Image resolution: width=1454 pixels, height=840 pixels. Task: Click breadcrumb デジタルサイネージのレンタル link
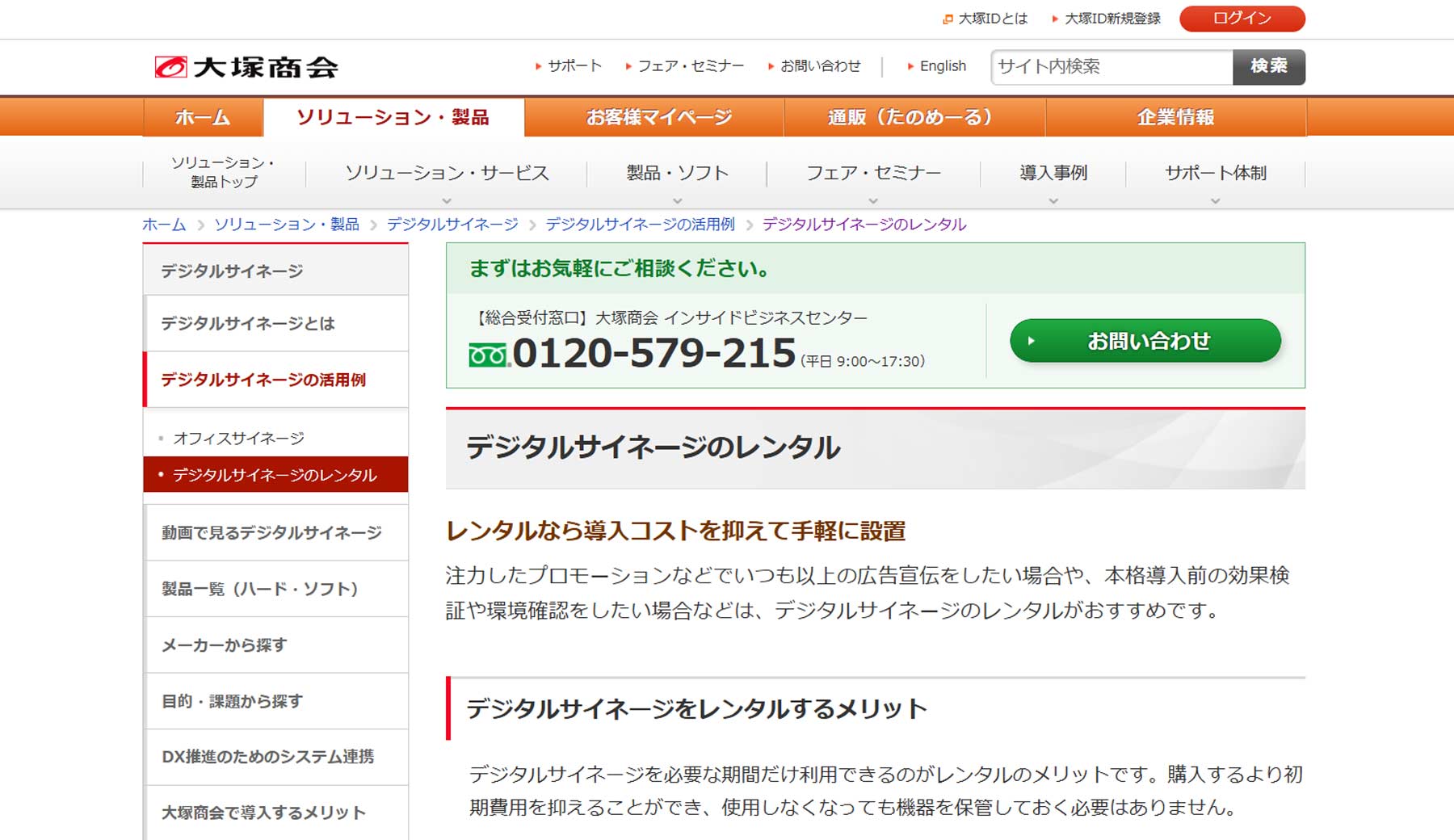pyautogui.click(x=864, y=225)
